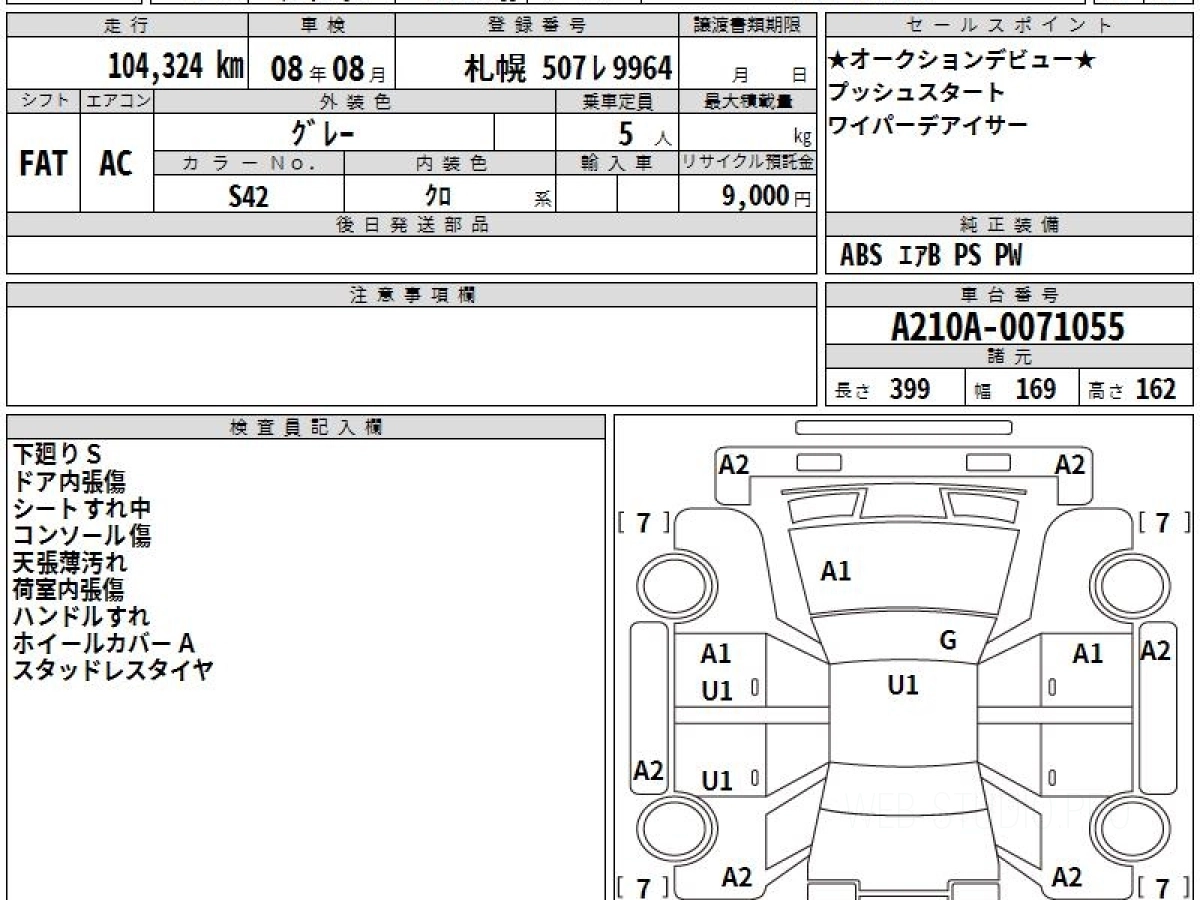Select inspector note ホイールカバー A
The width and height of the screenshot is (1200, 900).
coord(103,643)
